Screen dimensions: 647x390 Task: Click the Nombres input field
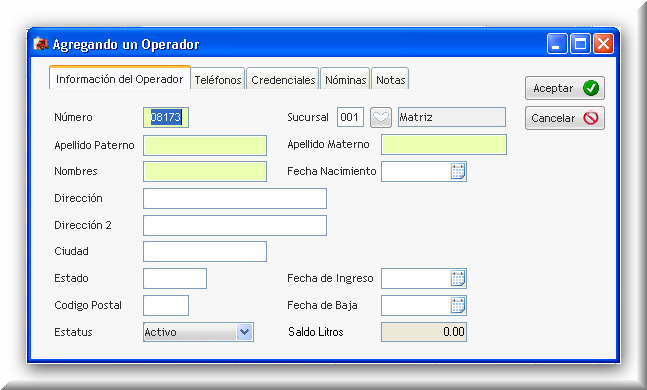(x=205, y=172)
